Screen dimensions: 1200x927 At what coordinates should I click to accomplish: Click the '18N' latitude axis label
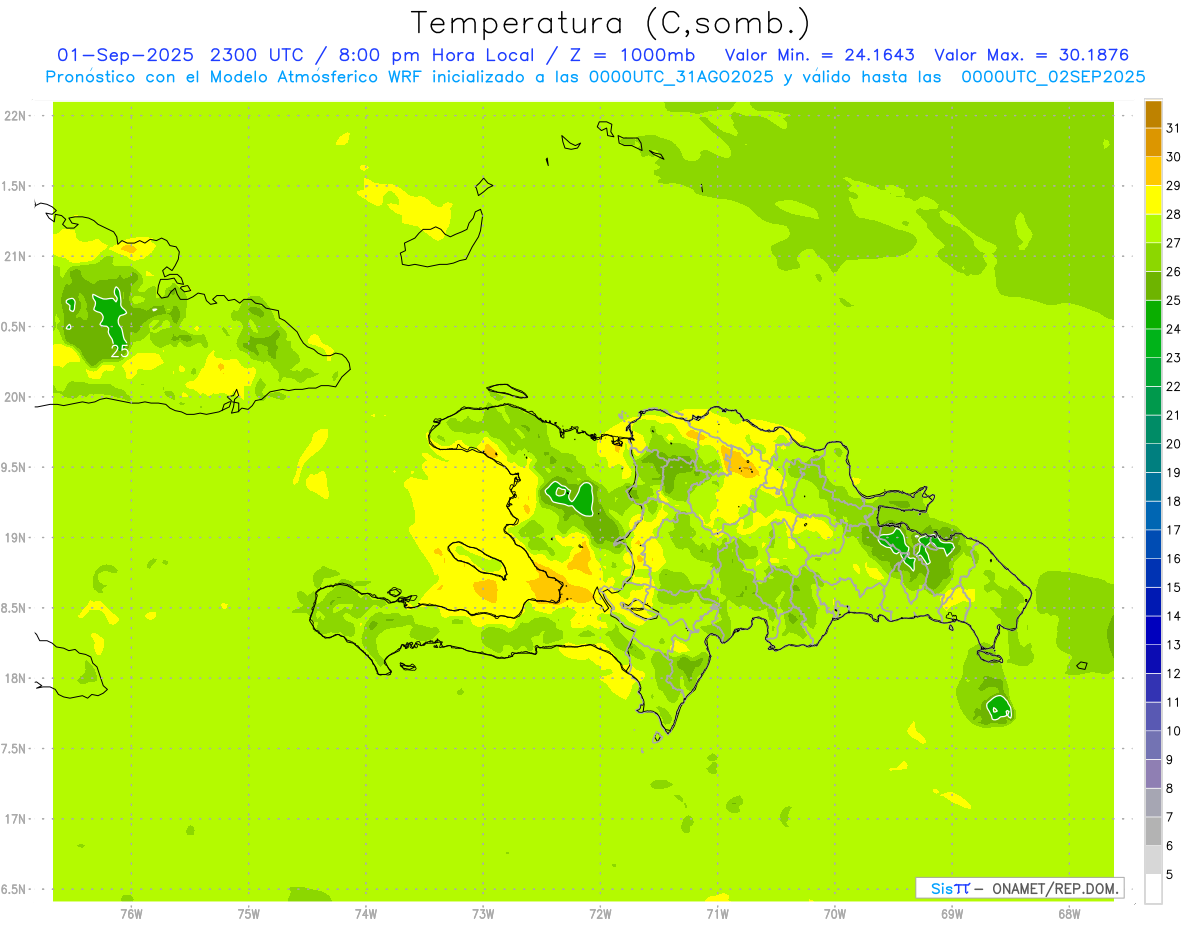pyautogui.click(x=17, y=678)
